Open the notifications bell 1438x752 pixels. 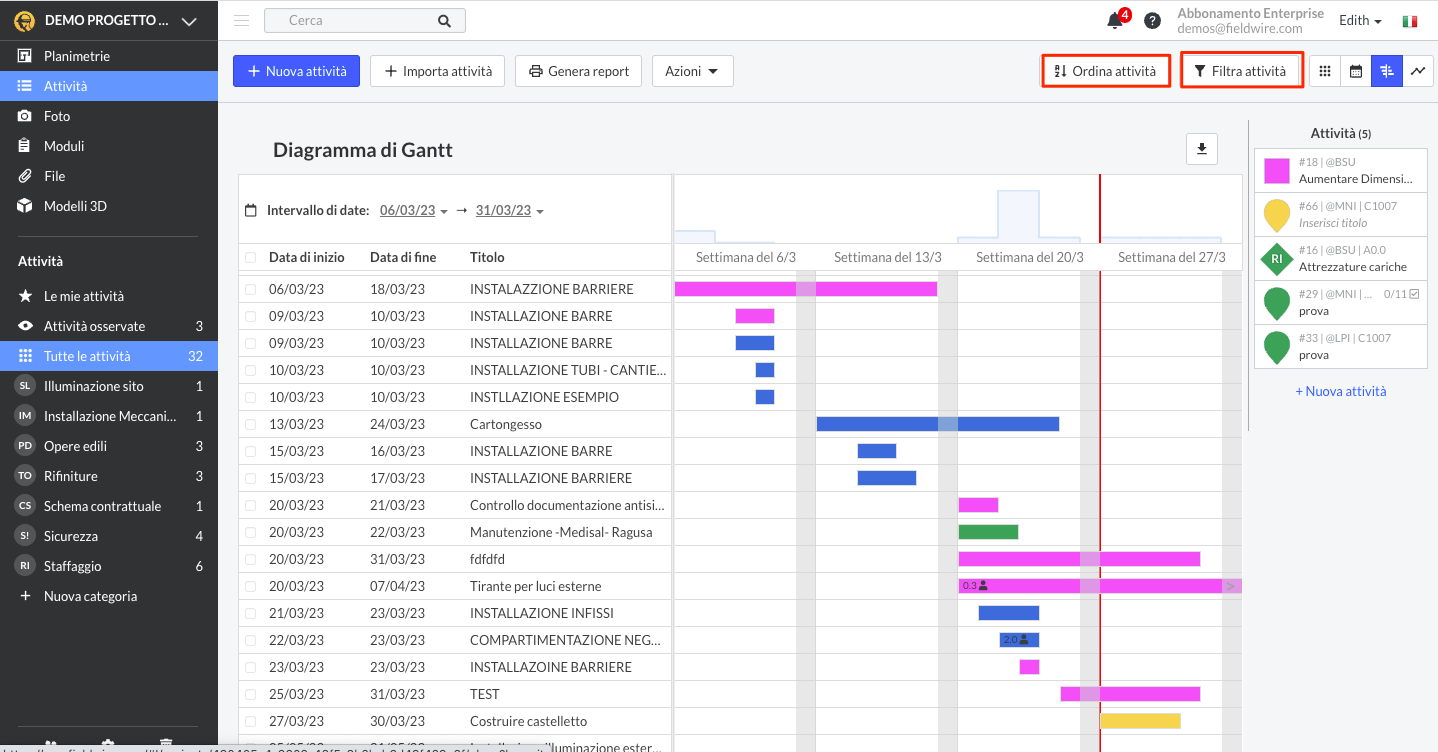(1115, 21)
